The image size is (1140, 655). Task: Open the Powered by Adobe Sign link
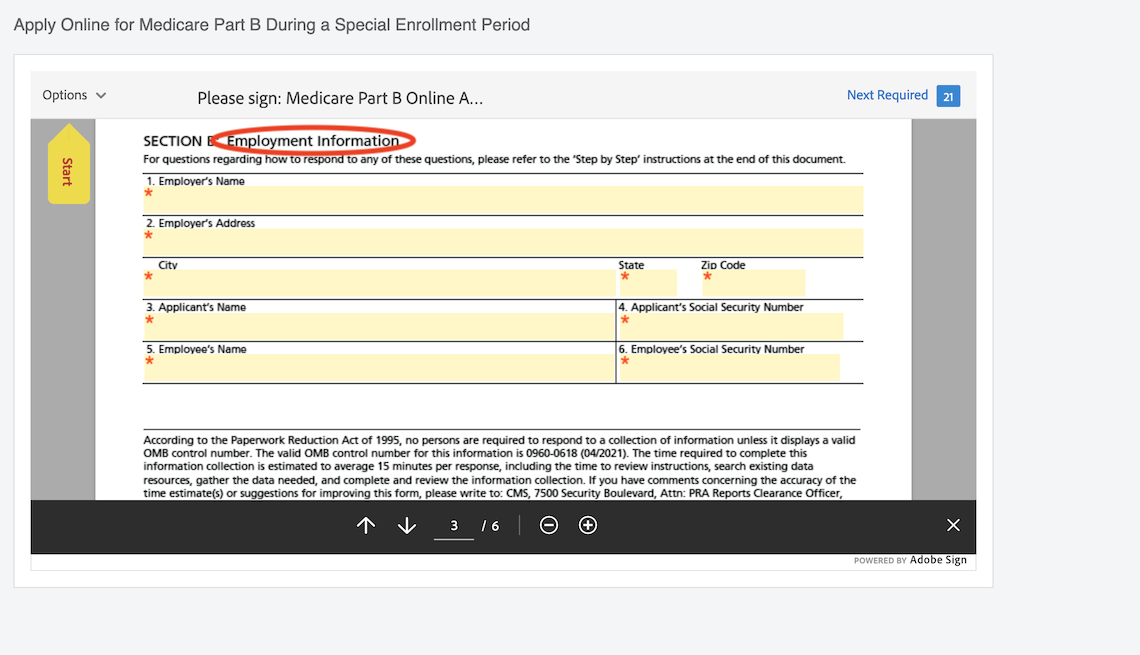[911, 560]
